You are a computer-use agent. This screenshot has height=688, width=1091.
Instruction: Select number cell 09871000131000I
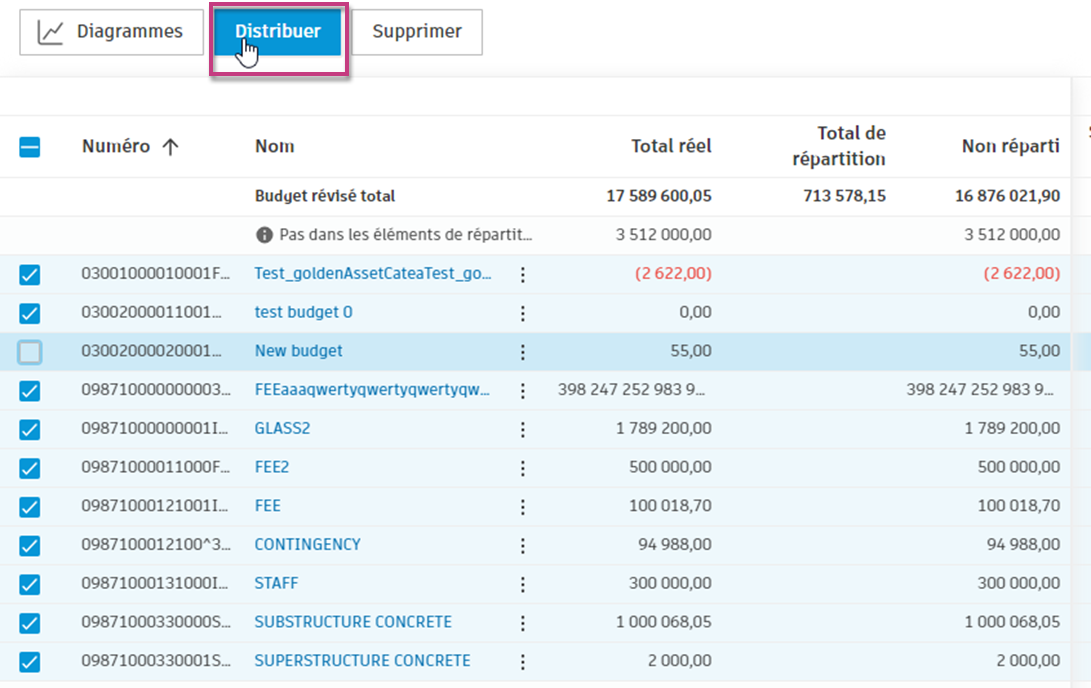154,583
